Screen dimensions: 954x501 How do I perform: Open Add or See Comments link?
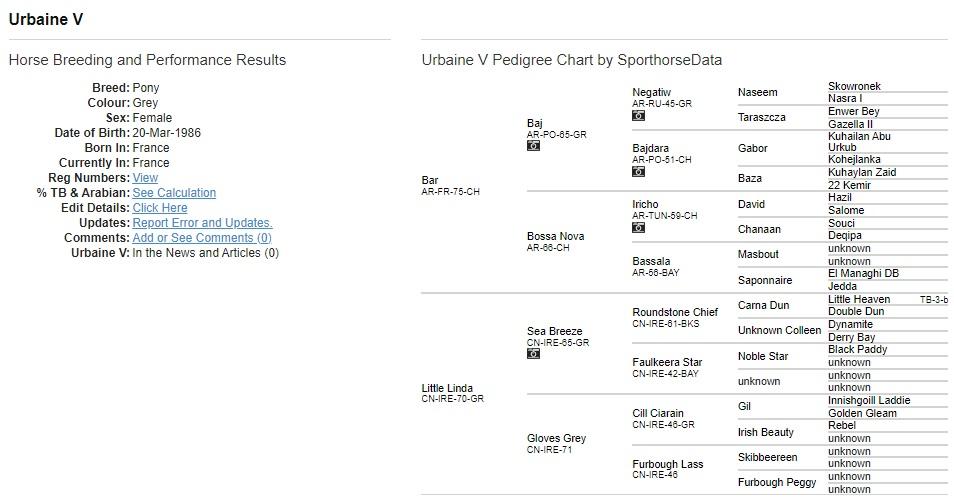(202, 238)
